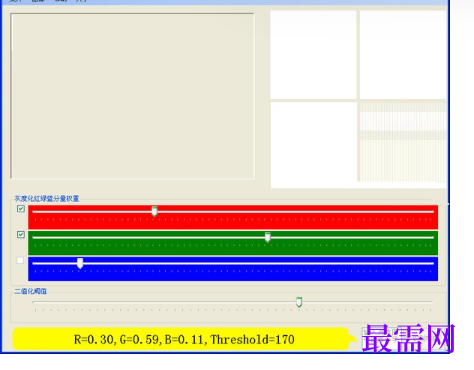Click the blue weight slider thumb

(80, 263)
